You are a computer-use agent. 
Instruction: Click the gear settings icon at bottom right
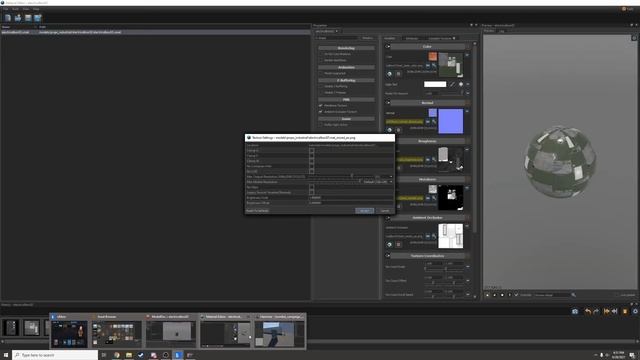point(635,311)
